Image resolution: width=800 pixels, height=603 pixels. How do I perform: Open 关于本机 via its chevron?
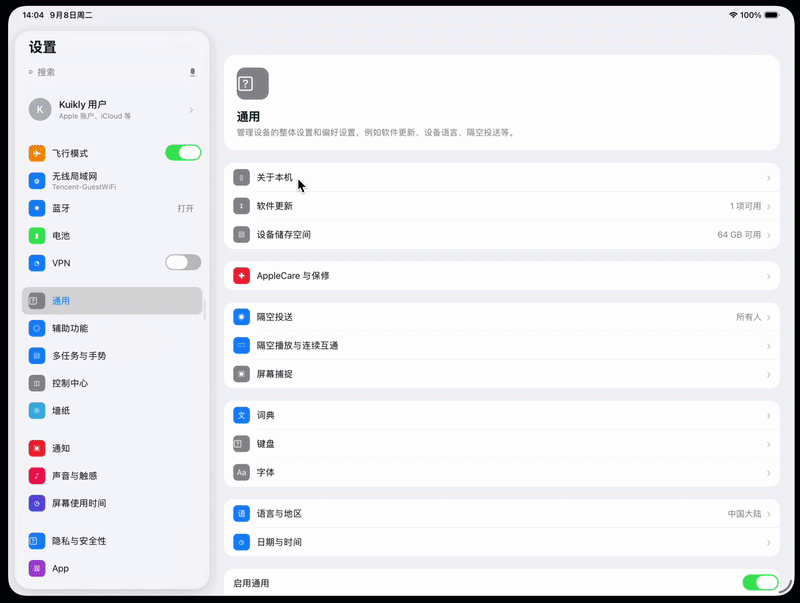768,178
